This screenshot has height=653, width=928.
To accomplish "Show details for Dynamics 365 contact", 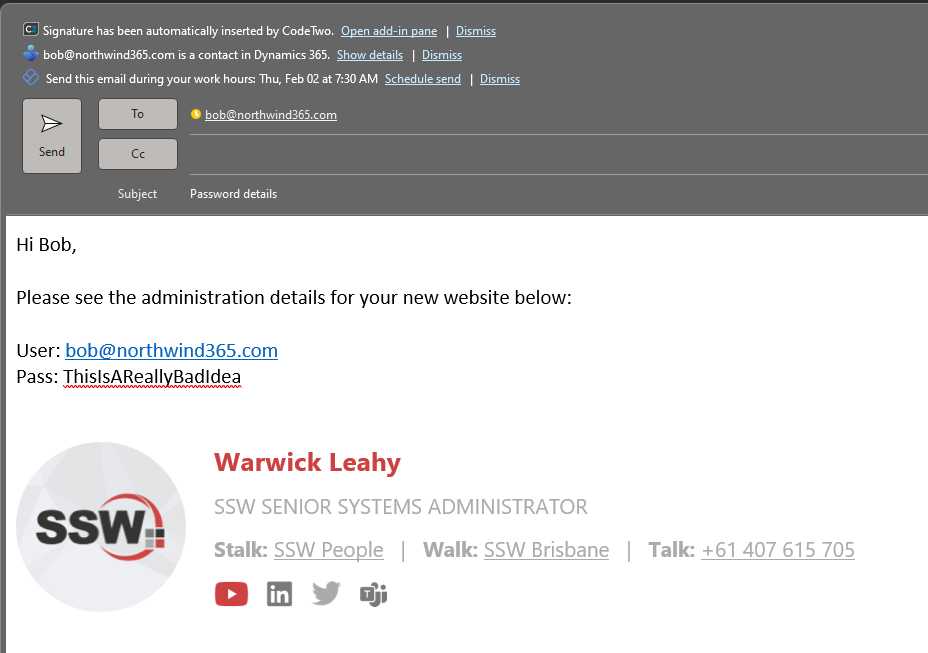I will coord(370,55).
